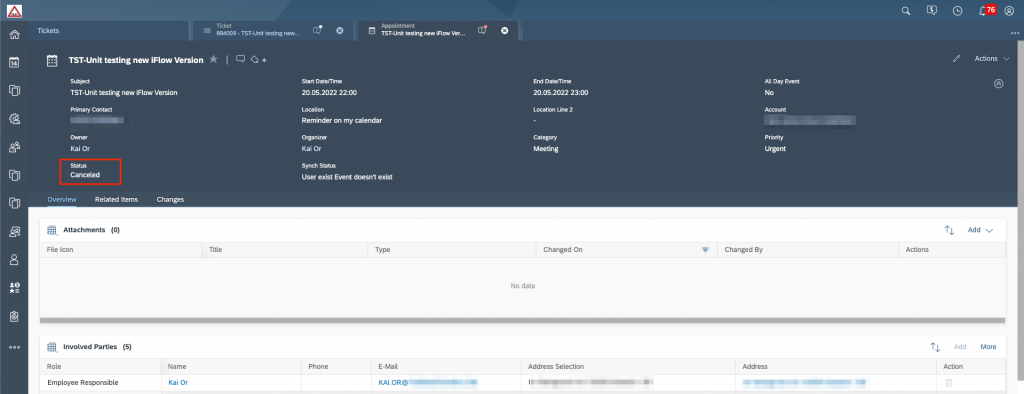Screen dimensions: 1024x394
Task: Click the person icon in the sidebar
Action: click(x=14, y=259)
